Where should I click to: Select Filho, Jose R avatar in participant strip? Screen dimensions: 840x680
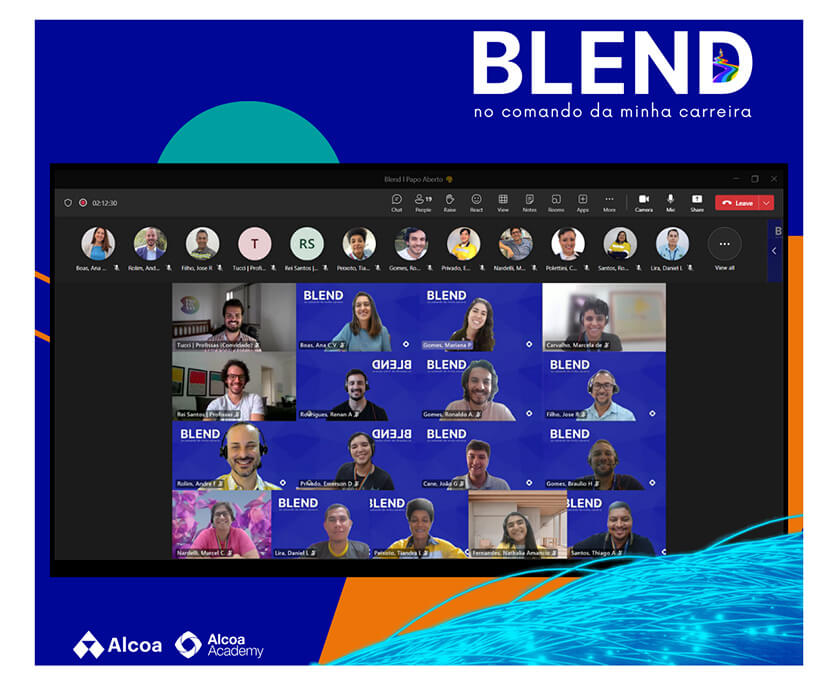202,244
